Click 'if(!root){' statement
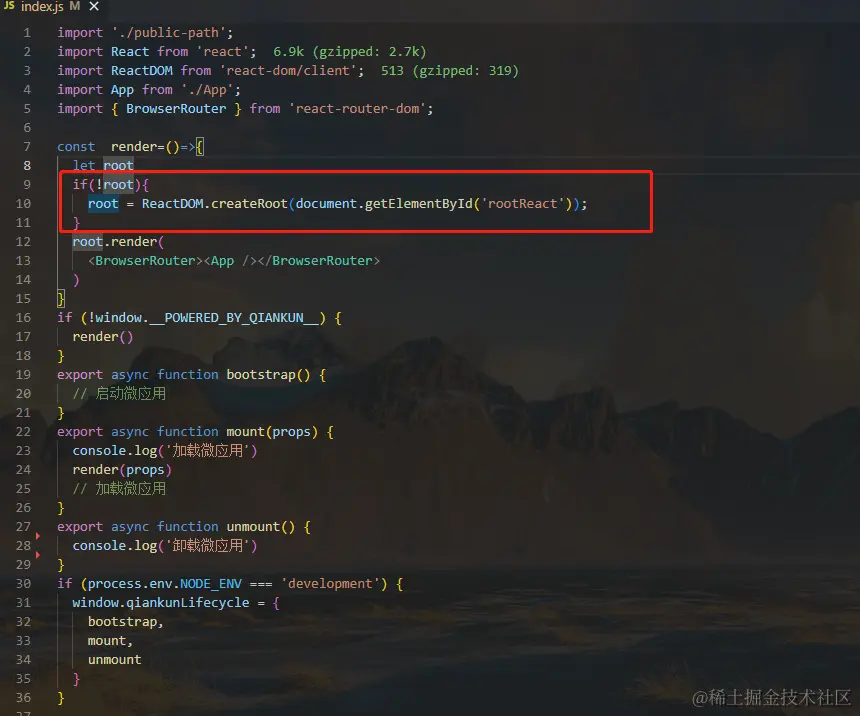This screenshot has height=716, width=860. [111, 185]
